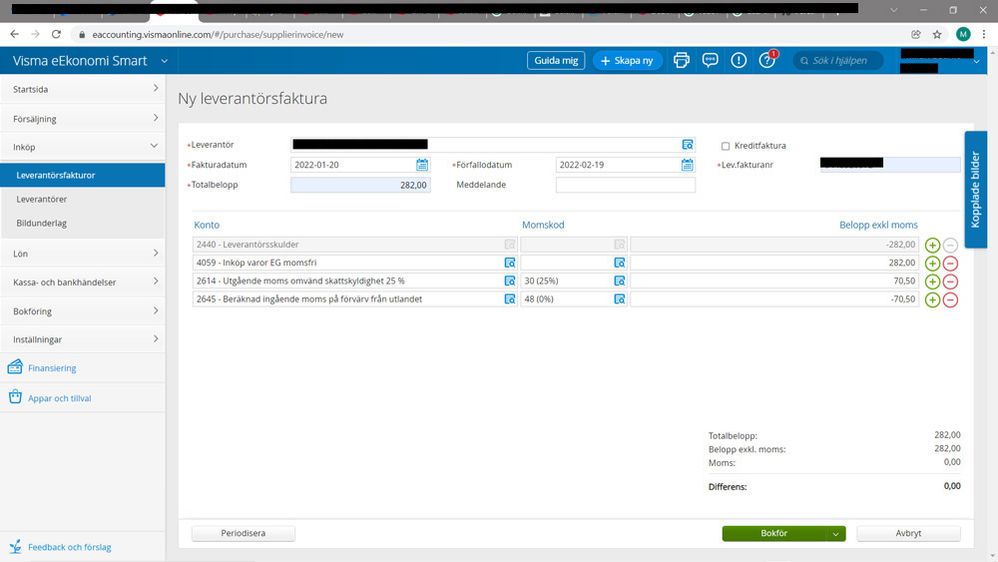Image resolution: width=998 pixels, height=562 pixels.
Task: Expand the Bokför dropdown arrow
Action: point(835,534)
